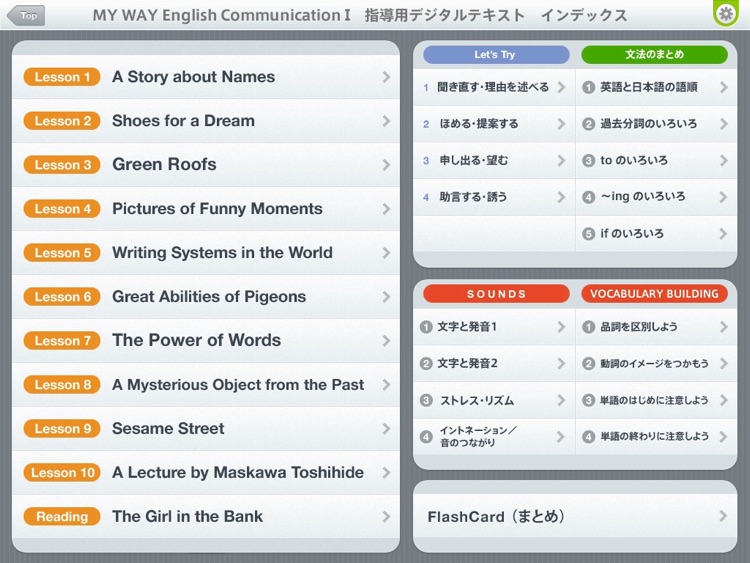Screen dimensions: 750x563
Task: Open FlashCard (まとめ)
Action: tap(575, 517)
